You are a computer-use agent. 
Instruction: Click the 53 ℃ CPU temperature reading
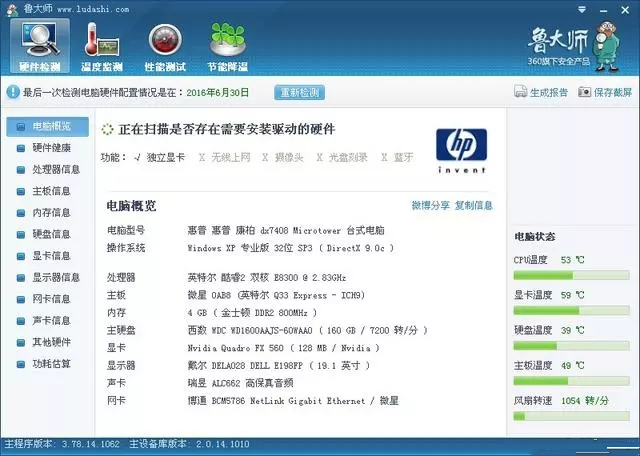click(572, 260)
